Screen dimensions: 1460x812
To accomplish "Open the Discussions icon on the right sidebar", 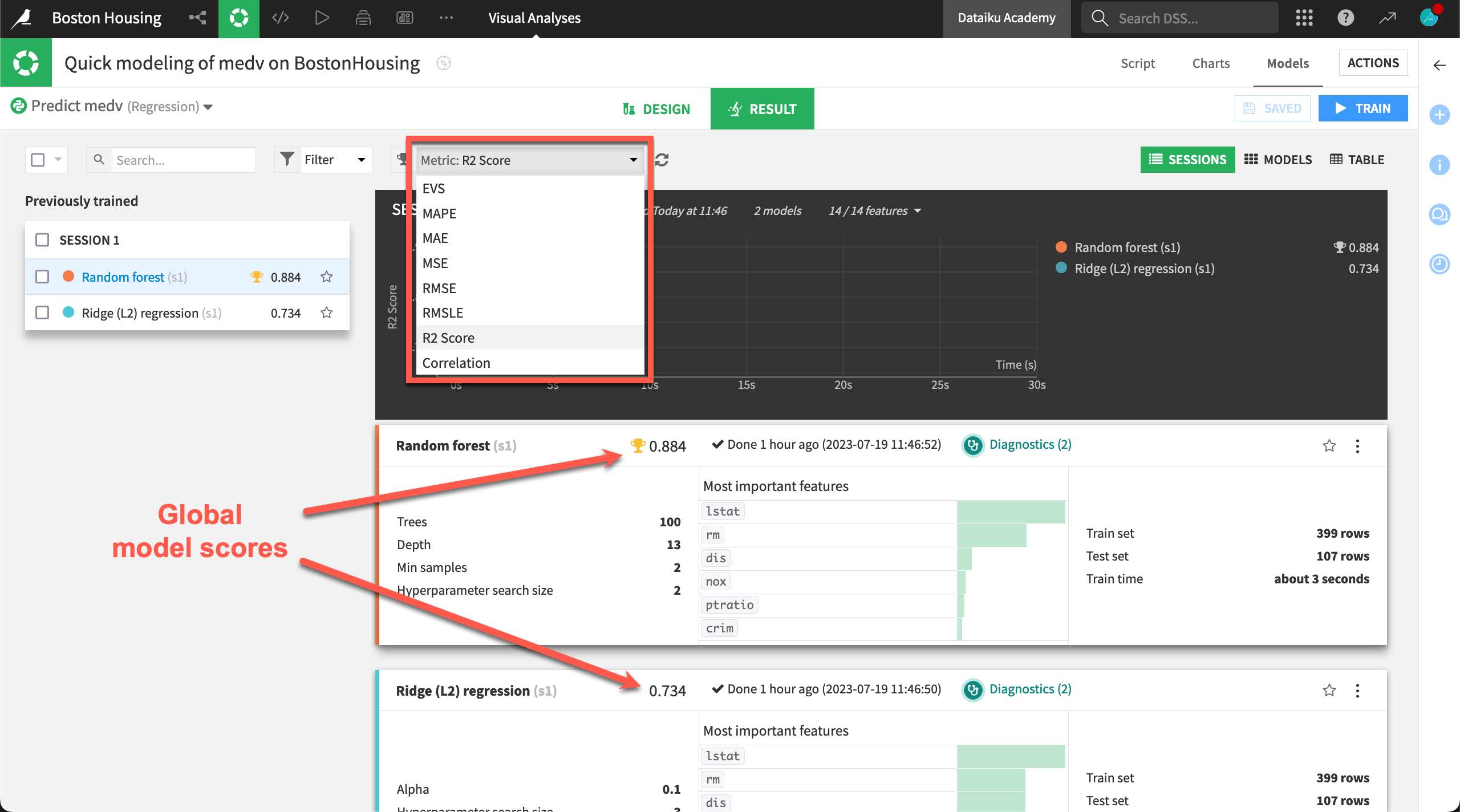I will 1439,215.
